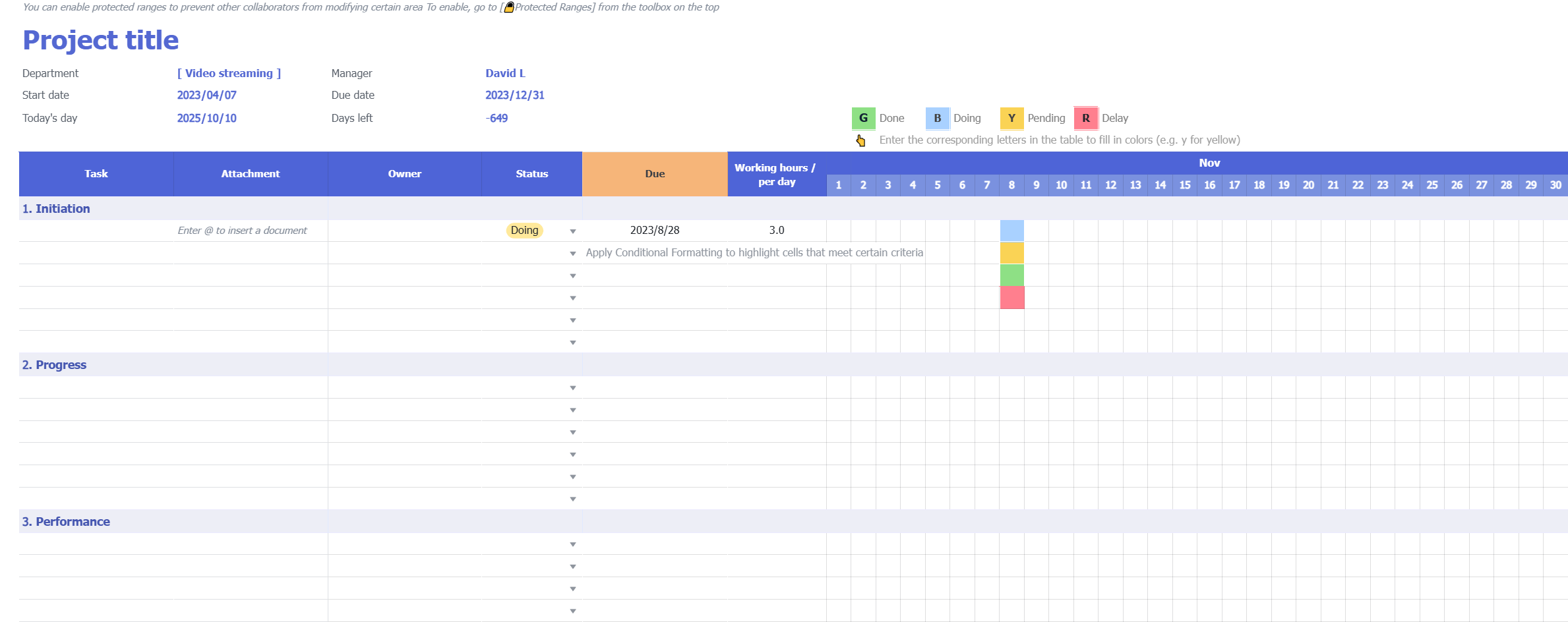The image size is (1568, 622).
Task: Open the Status dropdown directly below 2. Progress heading
Action: 573,388
